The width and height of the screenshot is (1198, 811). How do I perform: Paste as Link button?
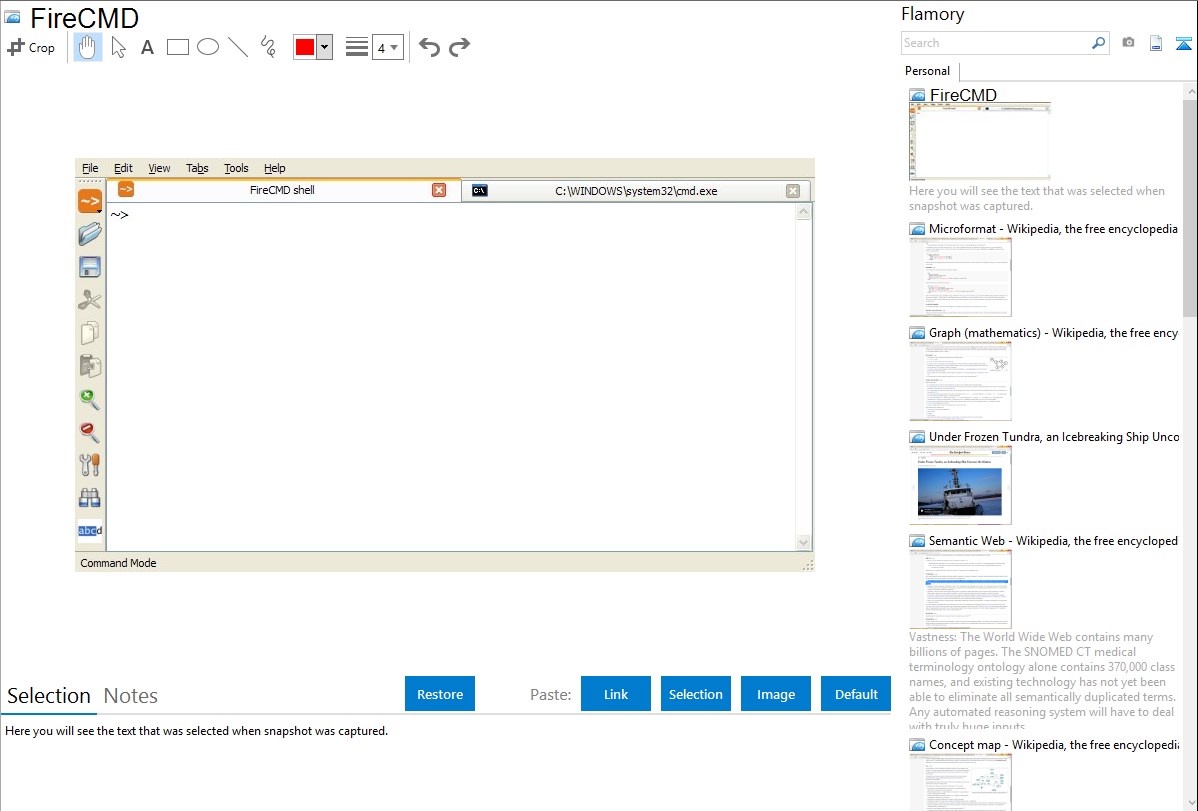616,694
